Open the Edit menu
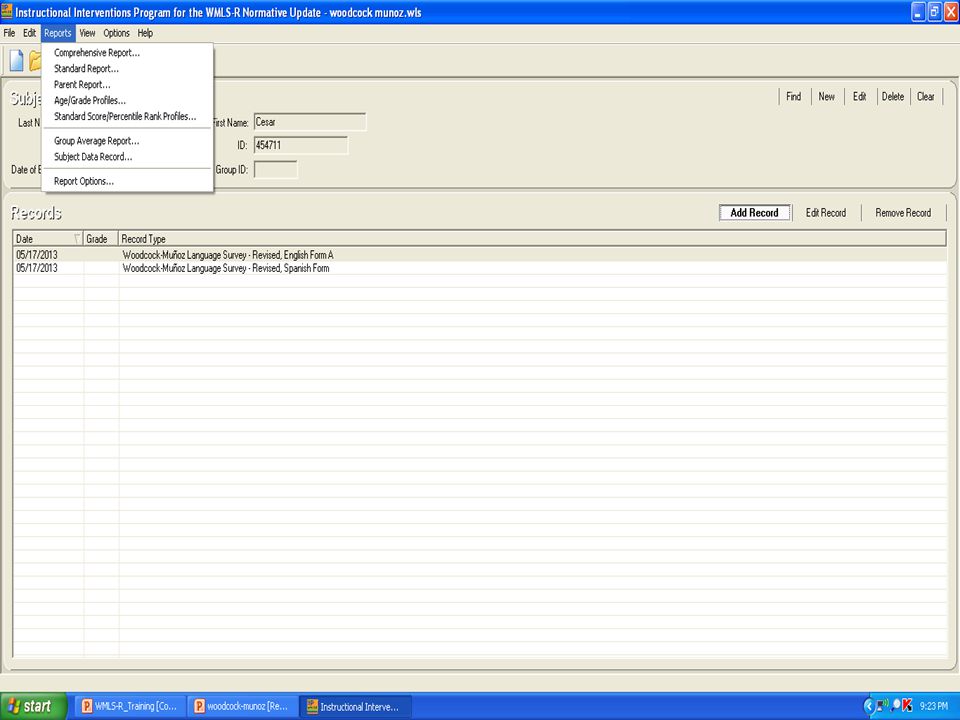960x720 pixels. coord(29,33)
